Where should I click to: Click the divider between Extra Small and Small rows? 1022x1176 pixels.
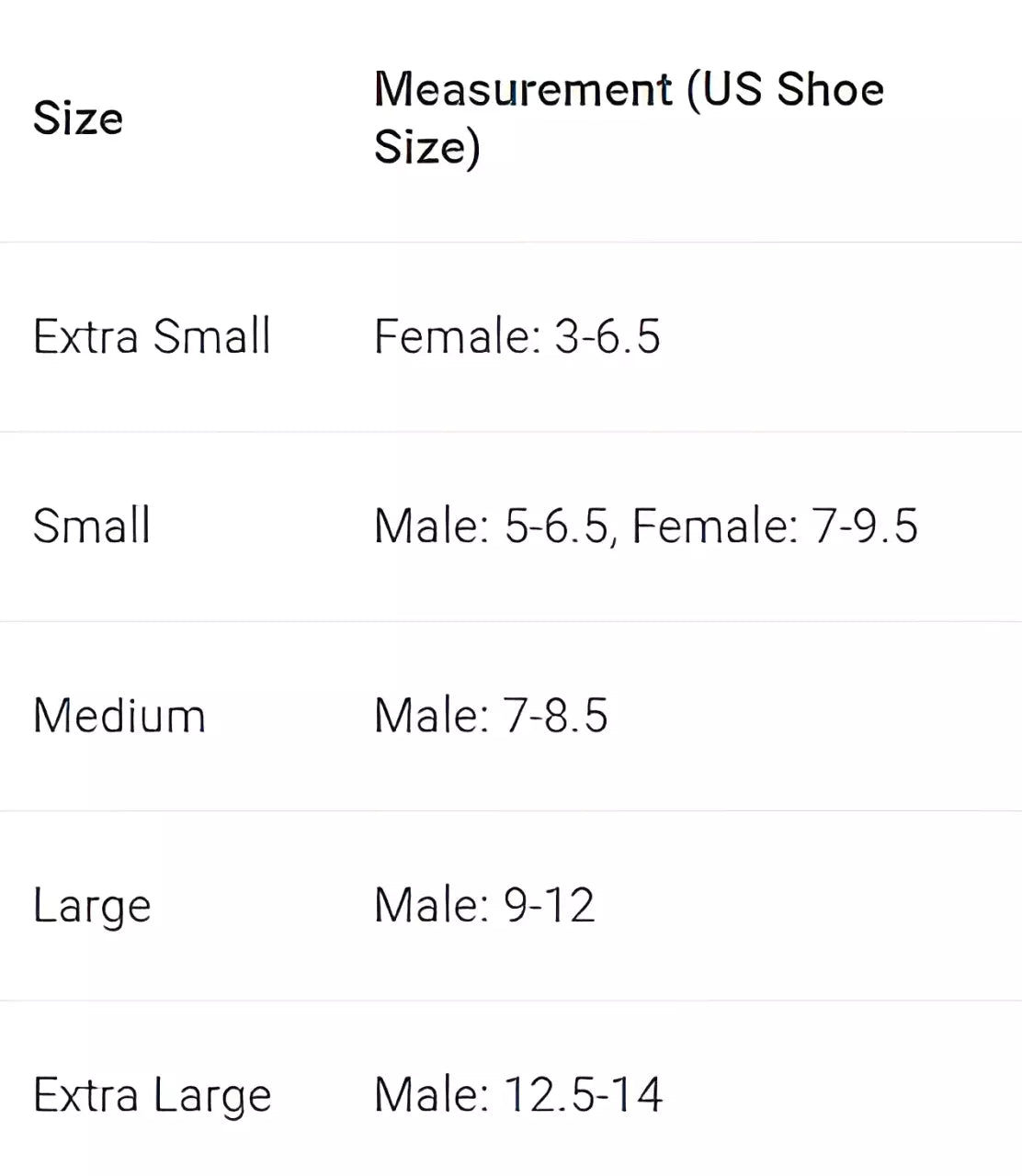coord(511,432)
